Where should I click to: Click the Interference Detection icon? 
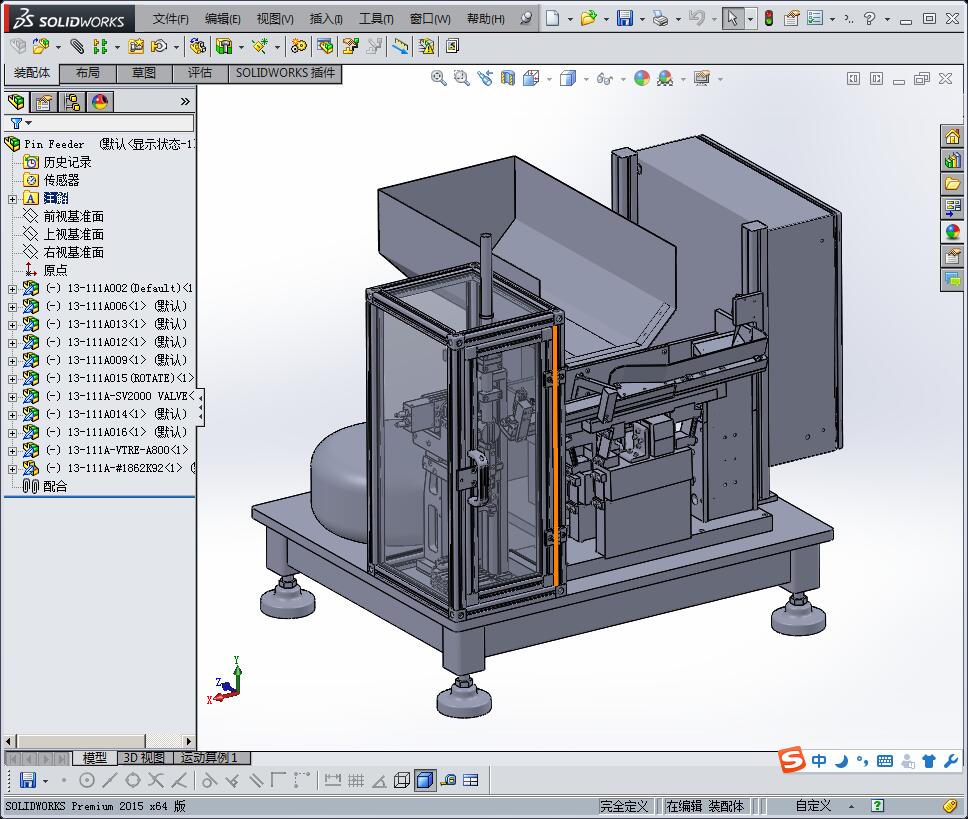[x=426, y=46]
